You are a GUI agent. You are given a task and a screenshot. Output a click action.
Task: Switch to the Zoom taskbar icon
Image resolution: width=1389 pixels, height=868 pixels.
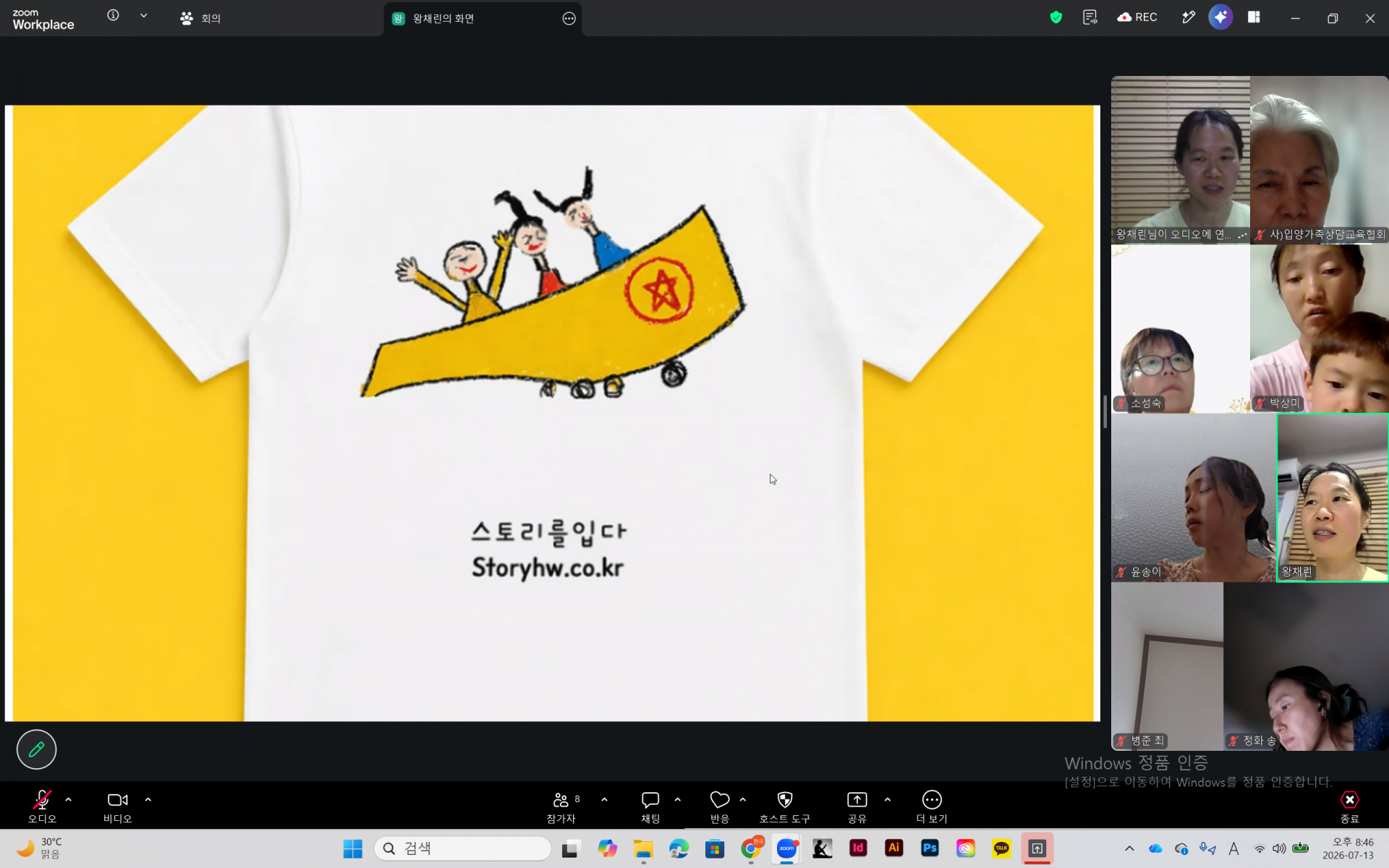point(786,848)
